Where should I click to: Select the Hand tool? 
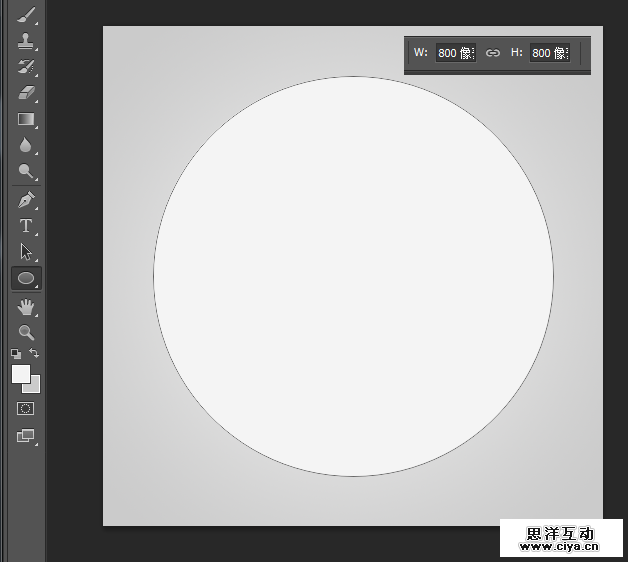click(26, 307)
